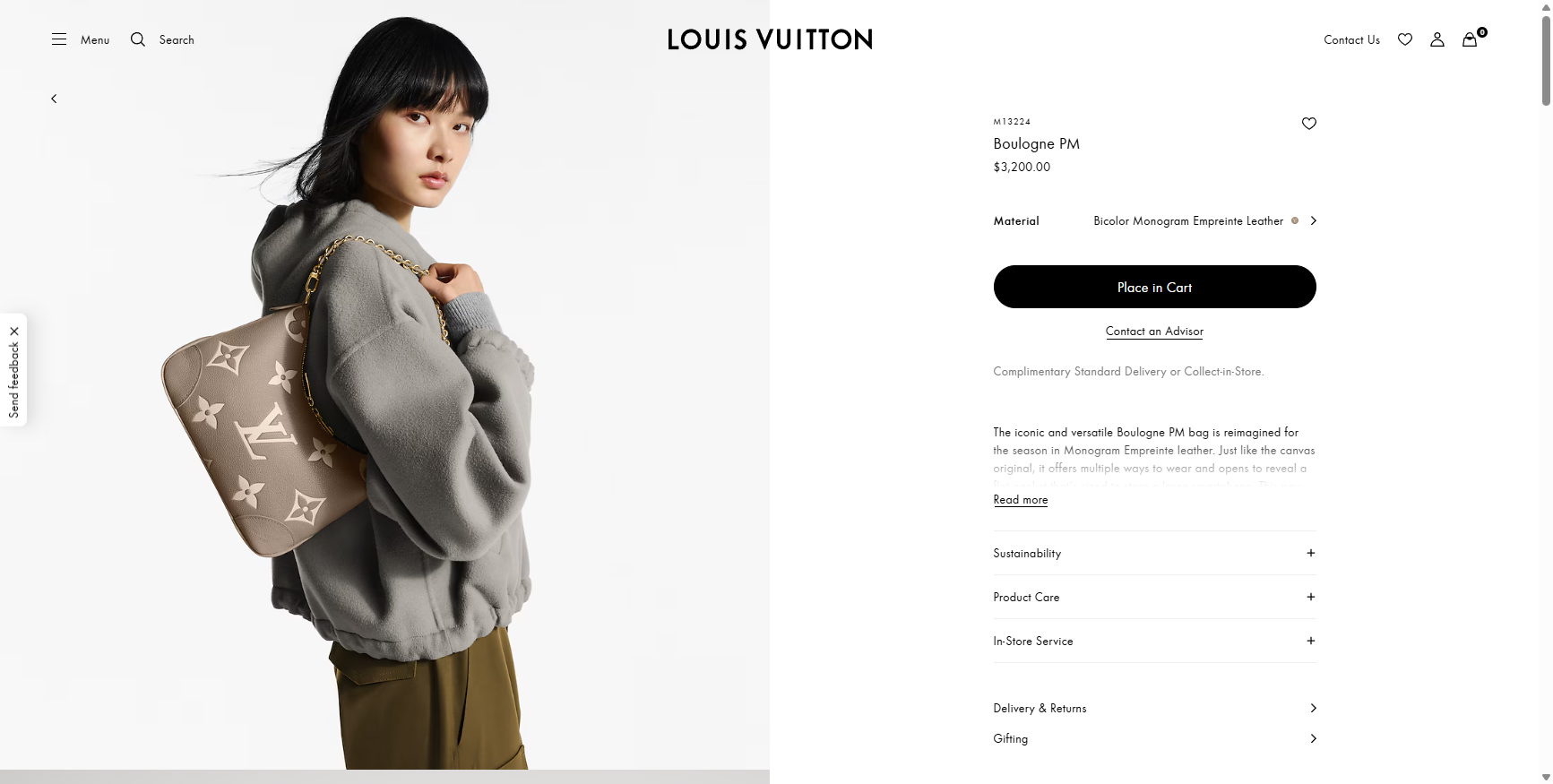
Task: Open the Gifting information
Action: pyautogui.click(x=1154, y=738)
